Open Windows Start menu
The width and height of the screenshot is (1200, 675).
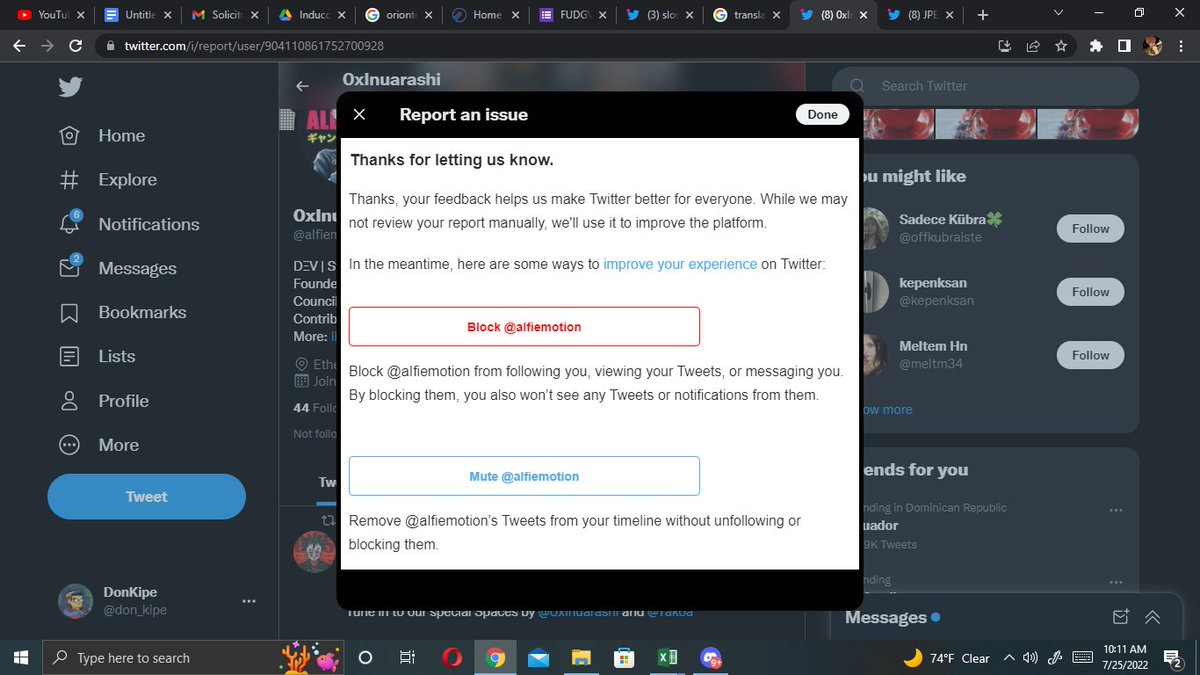[20, 657]
